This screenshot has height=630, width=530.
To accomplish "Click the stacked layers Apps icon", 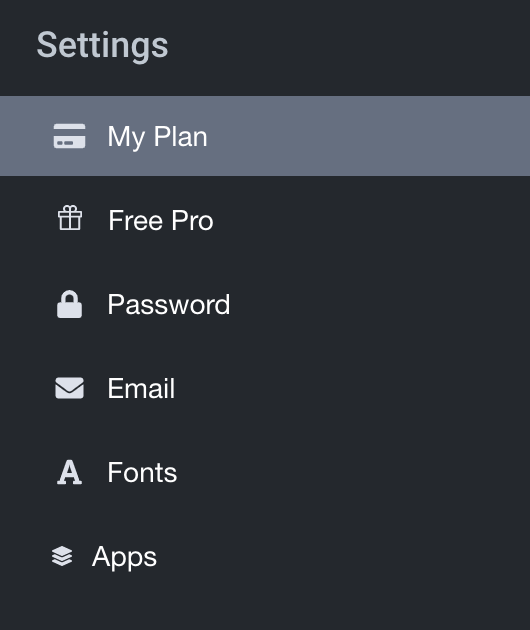I will pyautogui.click(x=62, y=556).
